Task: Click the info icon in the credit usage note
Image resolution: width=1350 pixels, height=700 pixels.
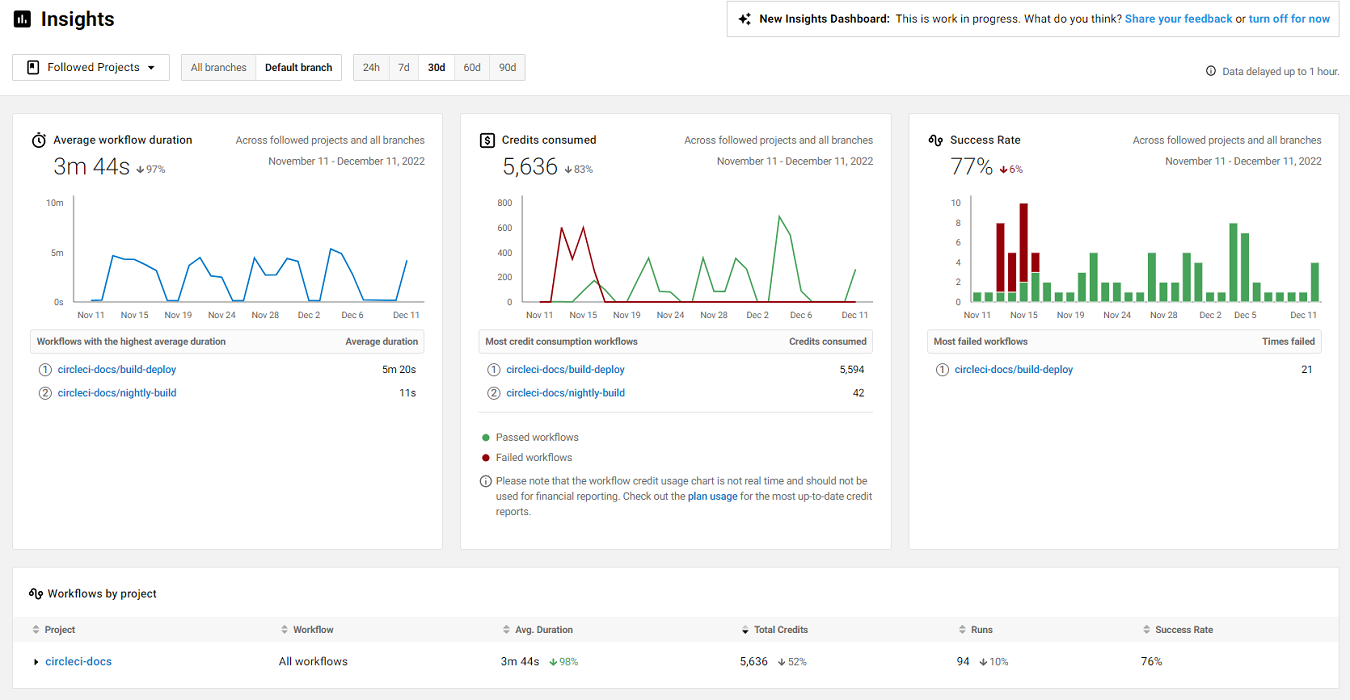Action: point(486,481)
